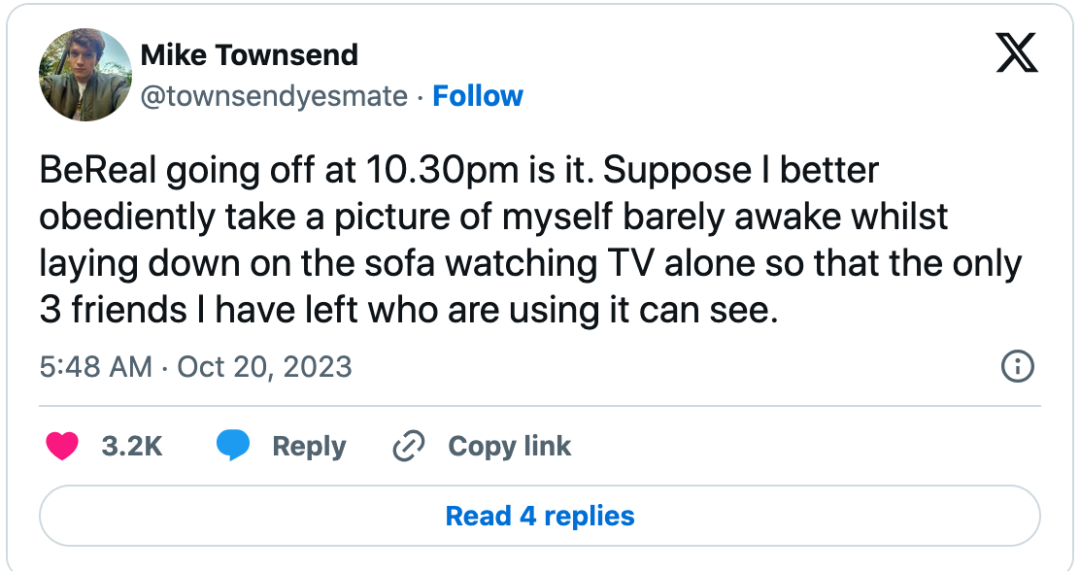Image resolution: width=1080 pixels, height=571 pixels.
Task: Follow Mike Townsend
Action: point(478,96)
